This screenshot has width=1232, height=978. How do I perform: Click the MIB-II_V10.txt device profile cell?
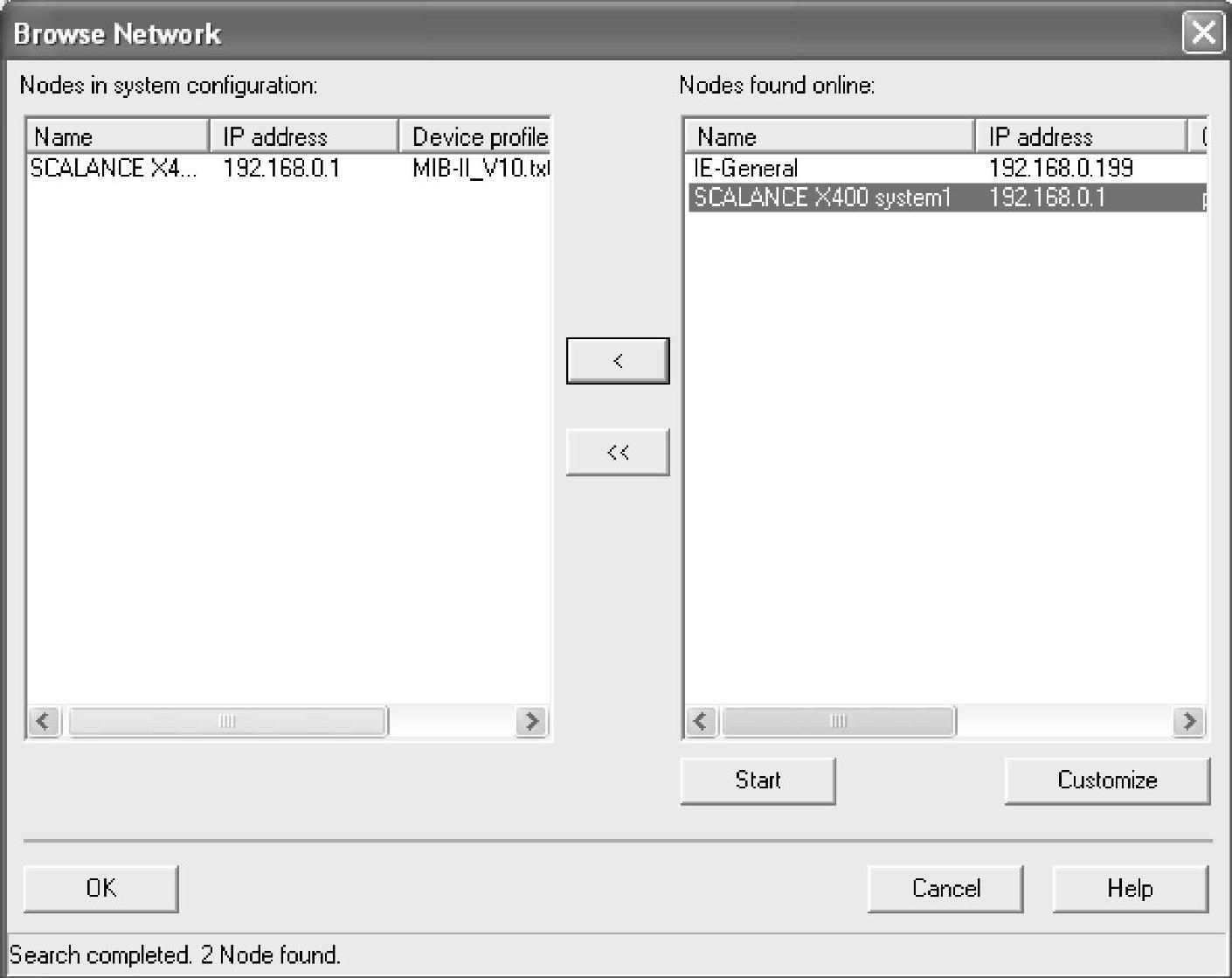click(481, 168)
